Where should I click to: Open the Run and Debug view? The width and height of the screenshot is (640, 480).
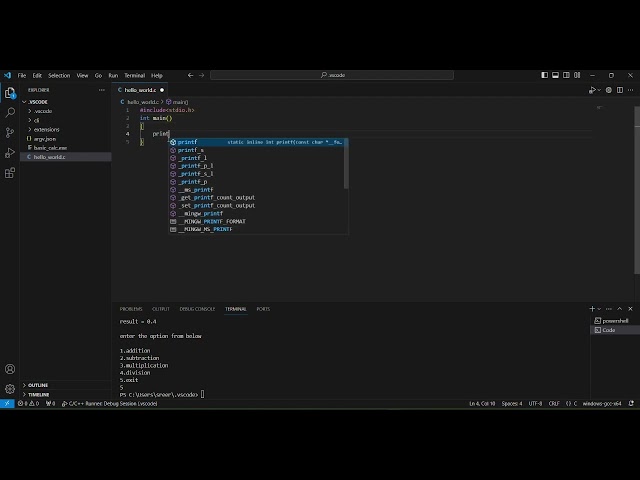[x=10, y=153]
